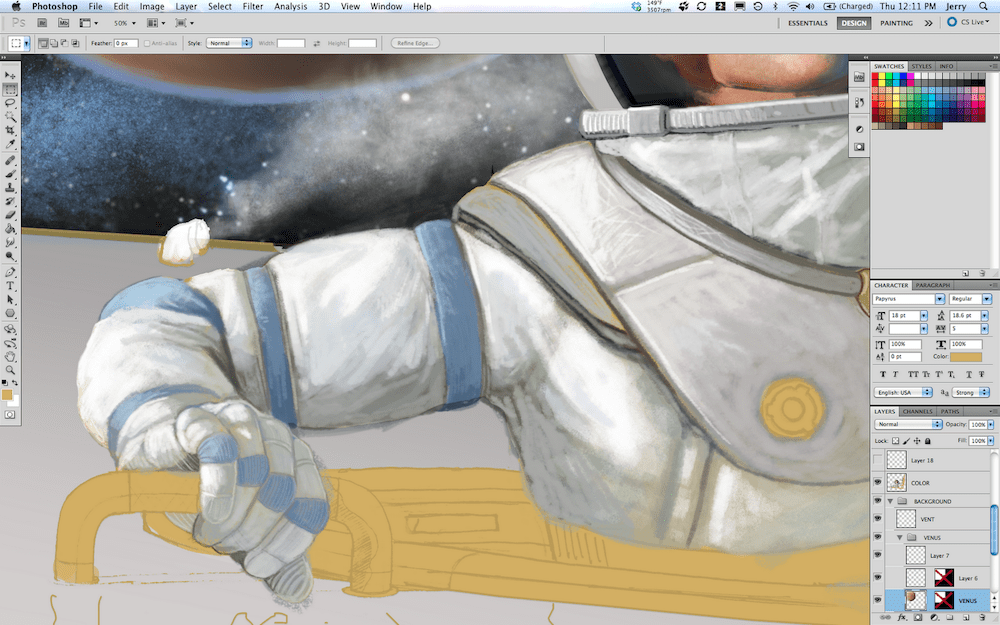Select the Eyedropper tool
1000x625 pixels.
point(10,143)
